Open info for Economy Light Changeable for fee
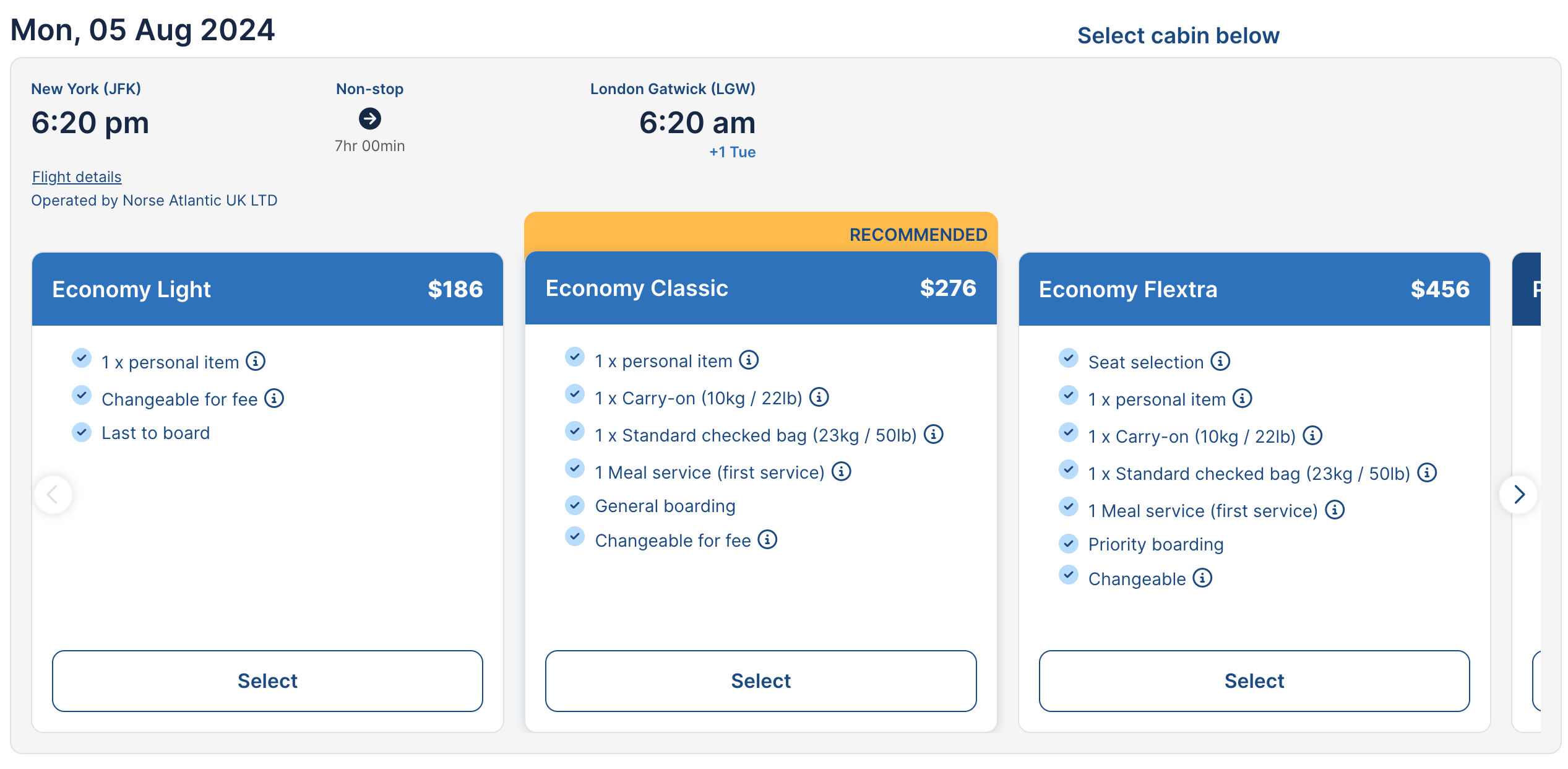1568x769 pixels. point(274,398)
